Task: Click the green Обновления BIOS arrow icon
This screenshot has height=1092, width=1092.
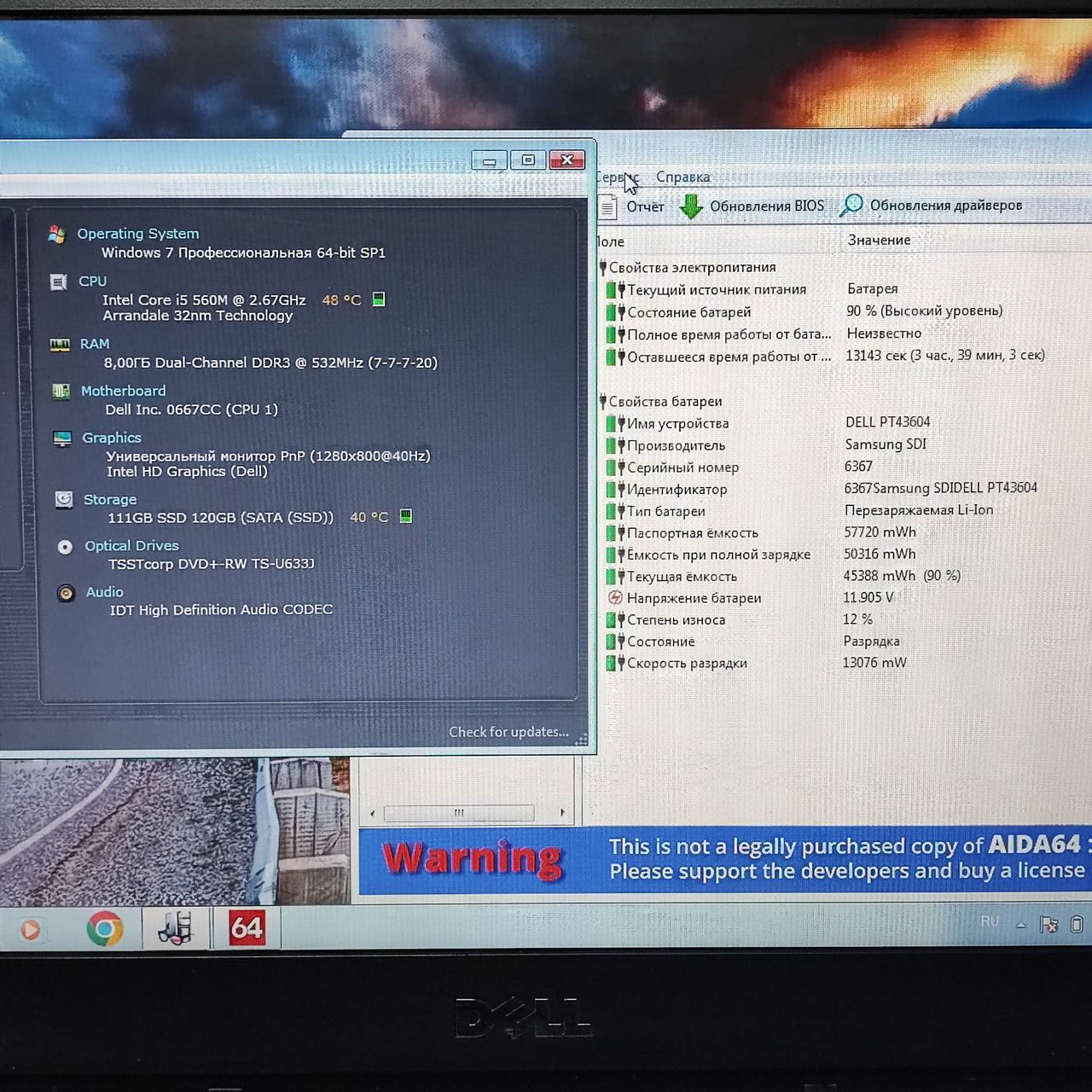Action: [691, 206]
